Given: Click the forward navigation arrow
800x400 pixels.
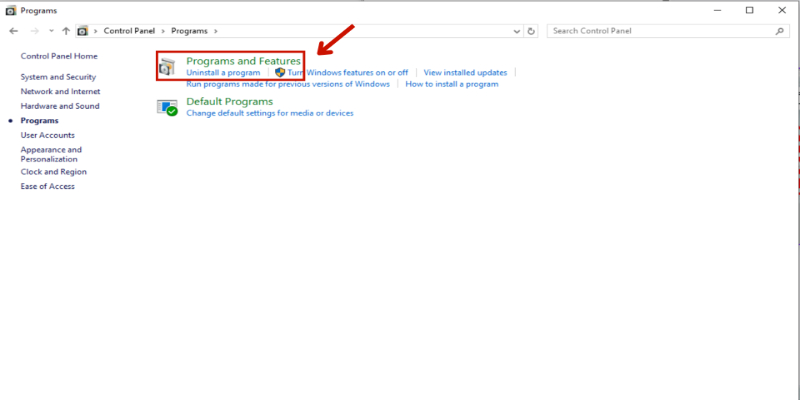Looking at the screenshot, I should point(32,31).
